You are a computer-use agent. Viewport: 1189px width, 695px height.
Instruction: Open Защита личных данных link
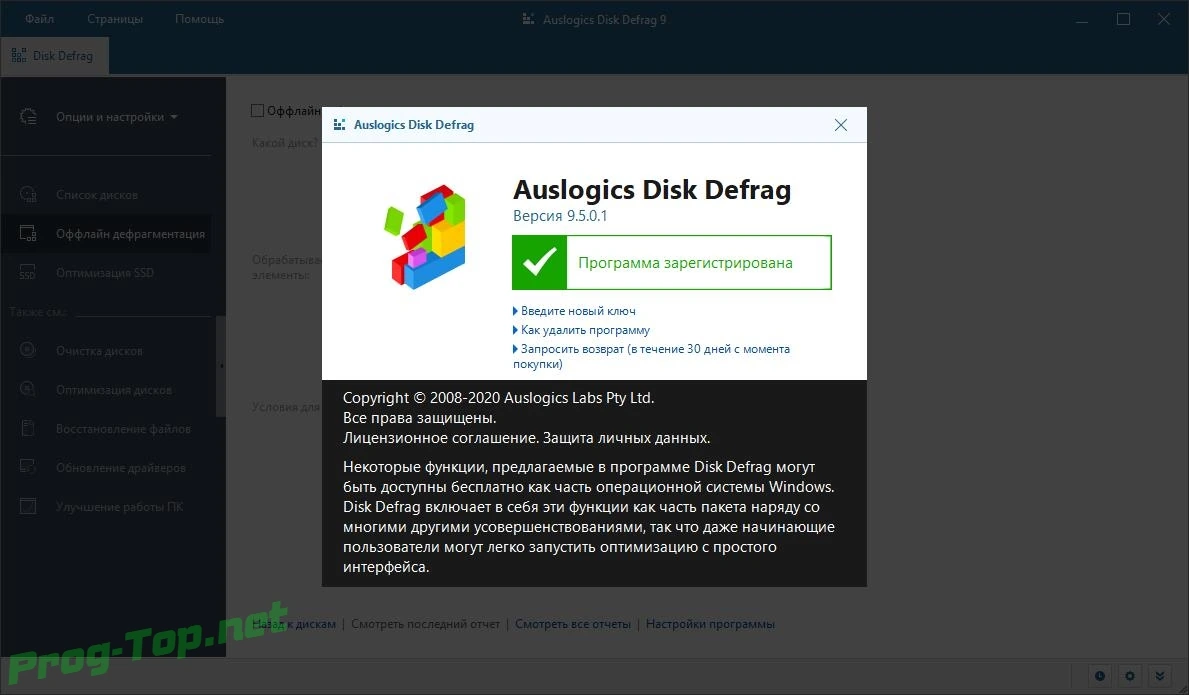(x=626, y=438)
